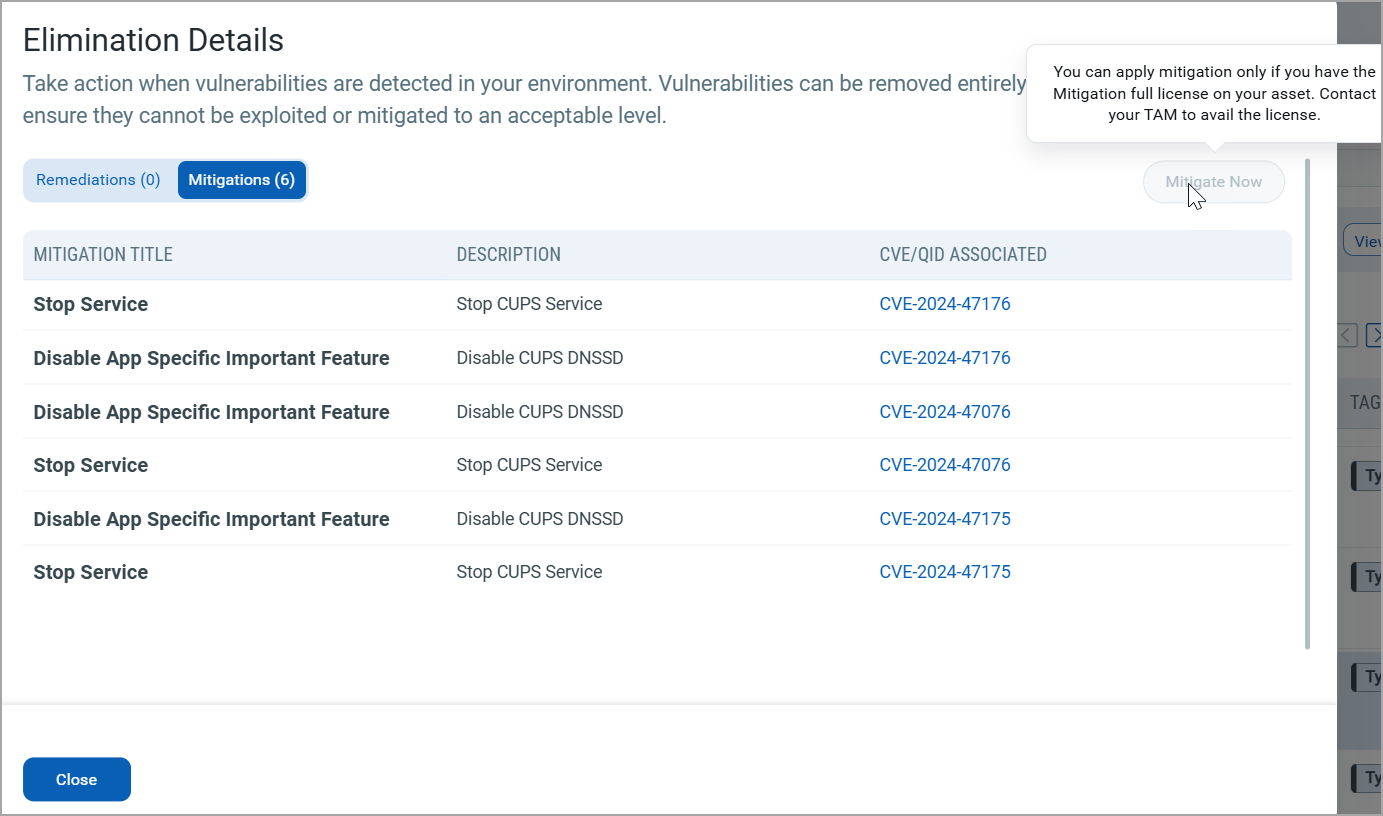Switch to the Remediations (0) tab
1383x816 pixels.
click(x=98, y=180)
